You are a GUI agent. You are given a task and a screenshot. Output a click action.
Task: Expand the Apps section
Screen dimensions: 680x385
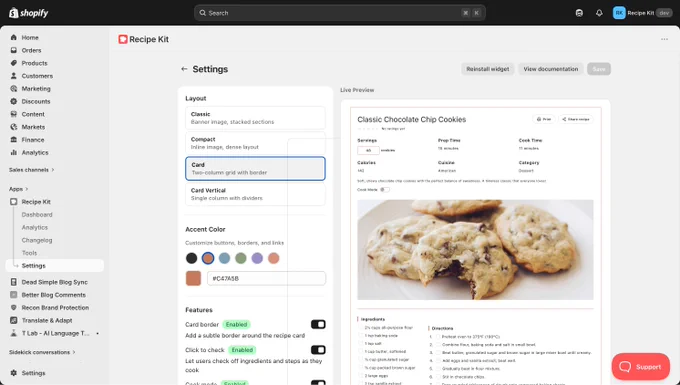pos(19,189)
